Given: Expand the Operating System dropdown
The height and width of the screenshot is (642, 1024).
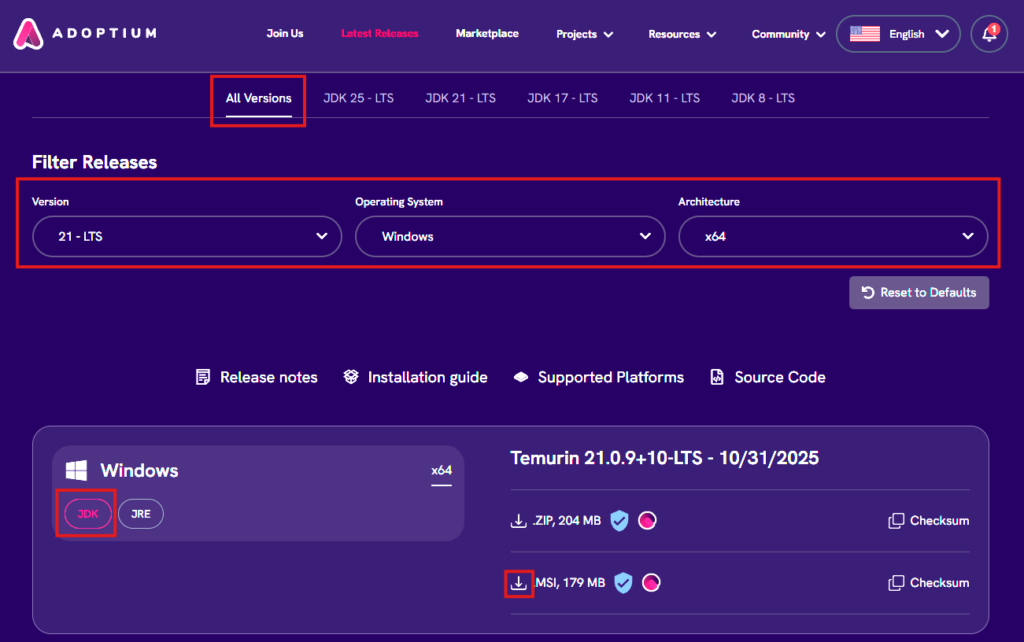Looking at the screenshot, I should [510, 237].
